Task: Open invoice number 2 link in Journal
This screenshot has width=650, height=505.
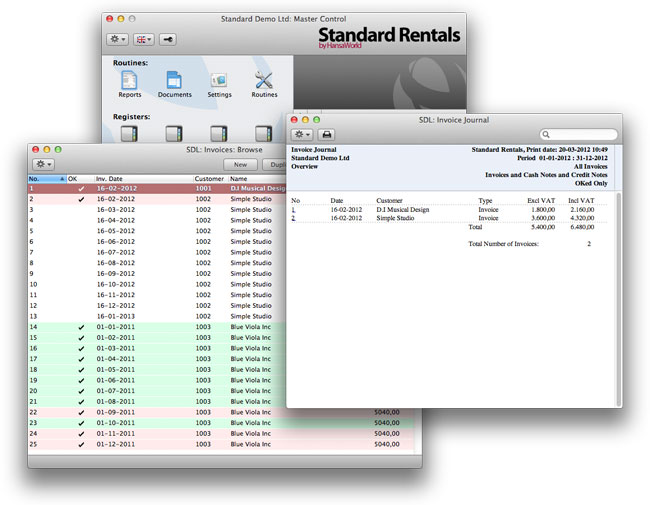Action: click(x=293, y=218)
